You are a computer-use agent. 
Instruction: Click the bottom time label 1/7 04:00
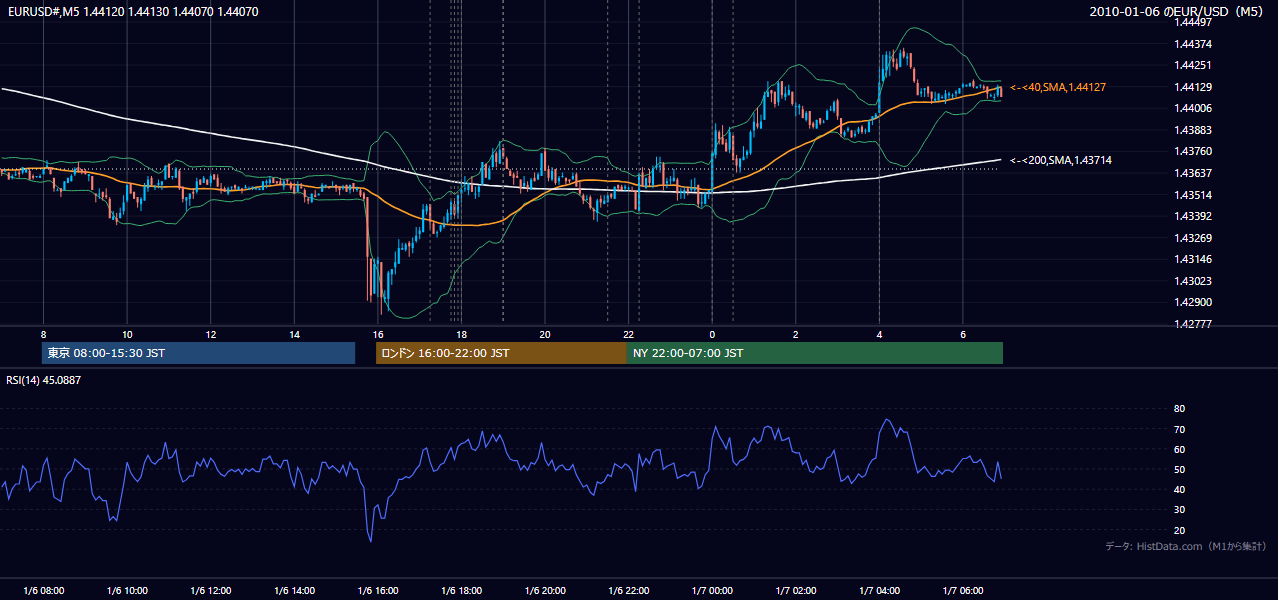879,591
